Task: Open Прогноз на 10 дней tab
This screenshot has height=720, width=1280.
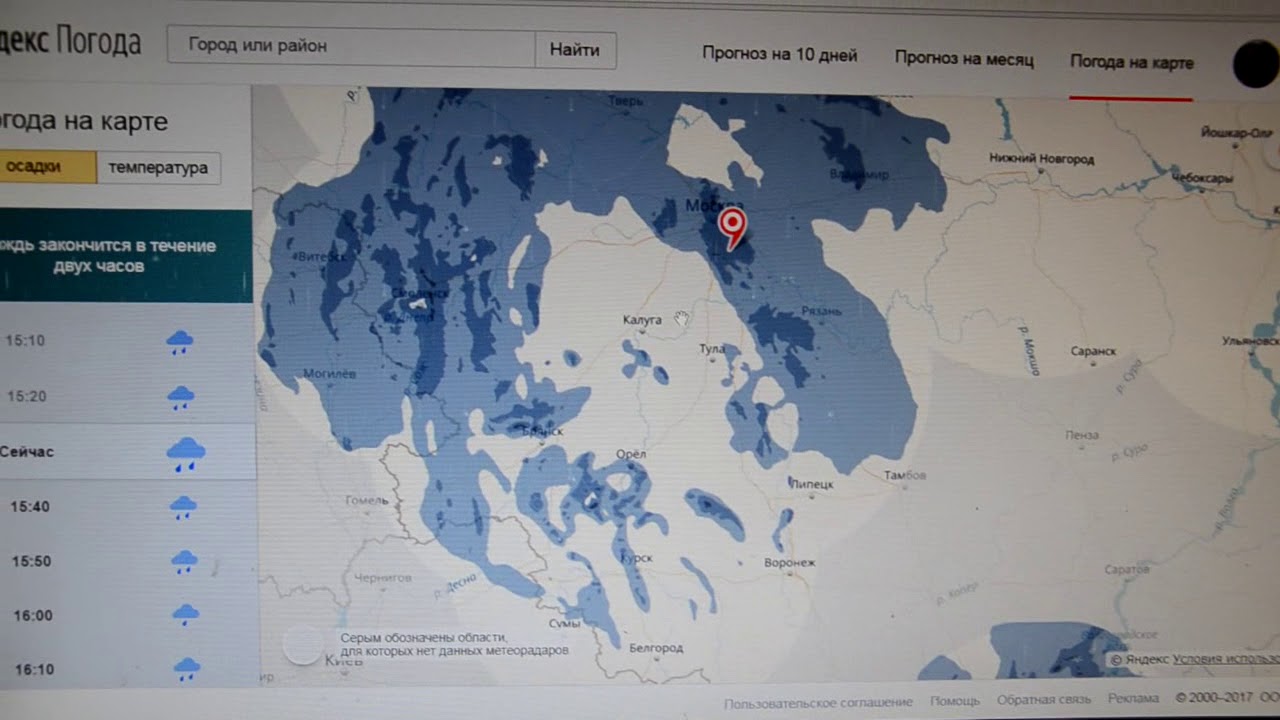Action: [x=779, y=55]
